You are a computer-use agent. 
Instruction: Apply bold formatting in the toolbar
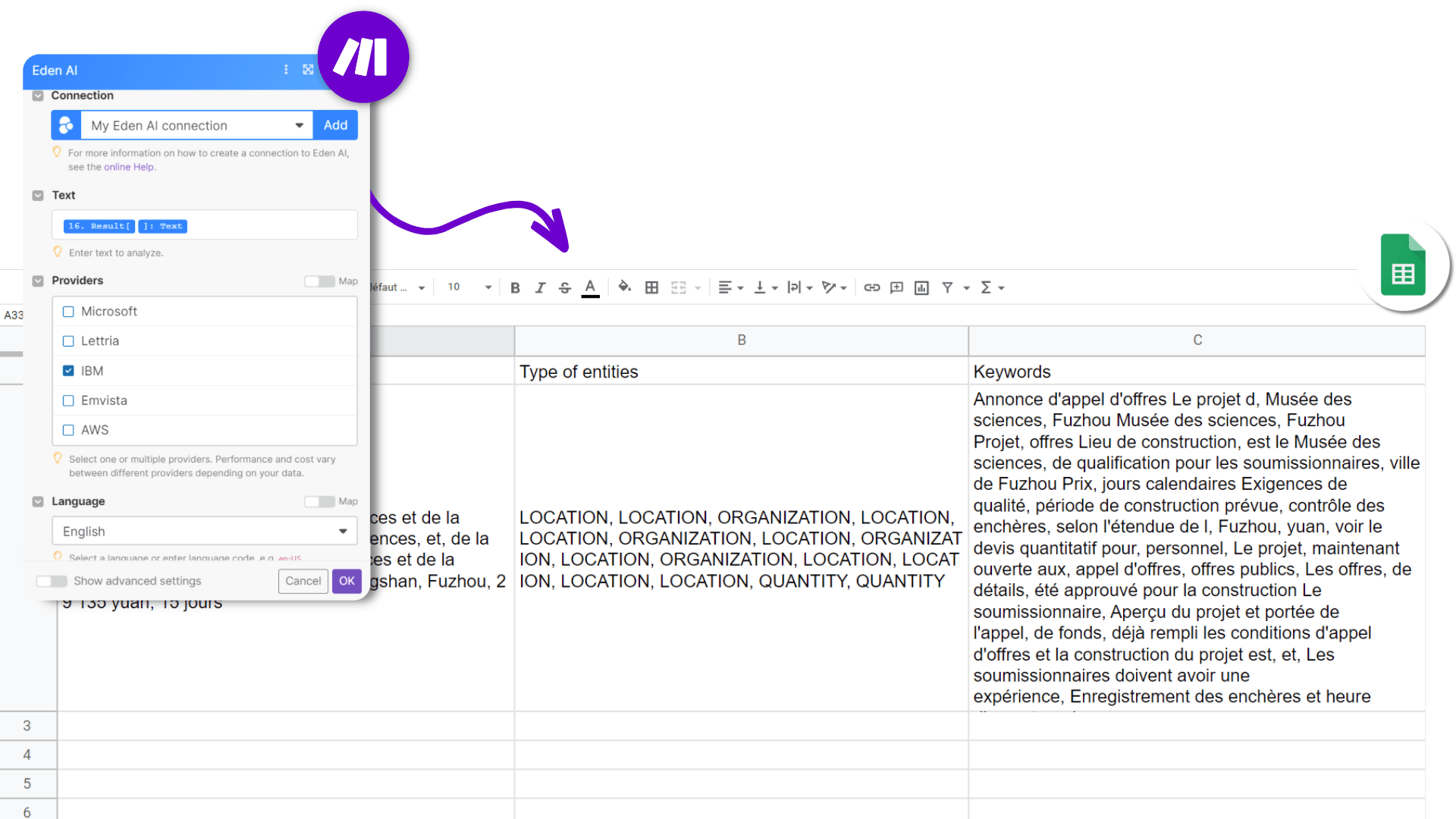point(515,287)
